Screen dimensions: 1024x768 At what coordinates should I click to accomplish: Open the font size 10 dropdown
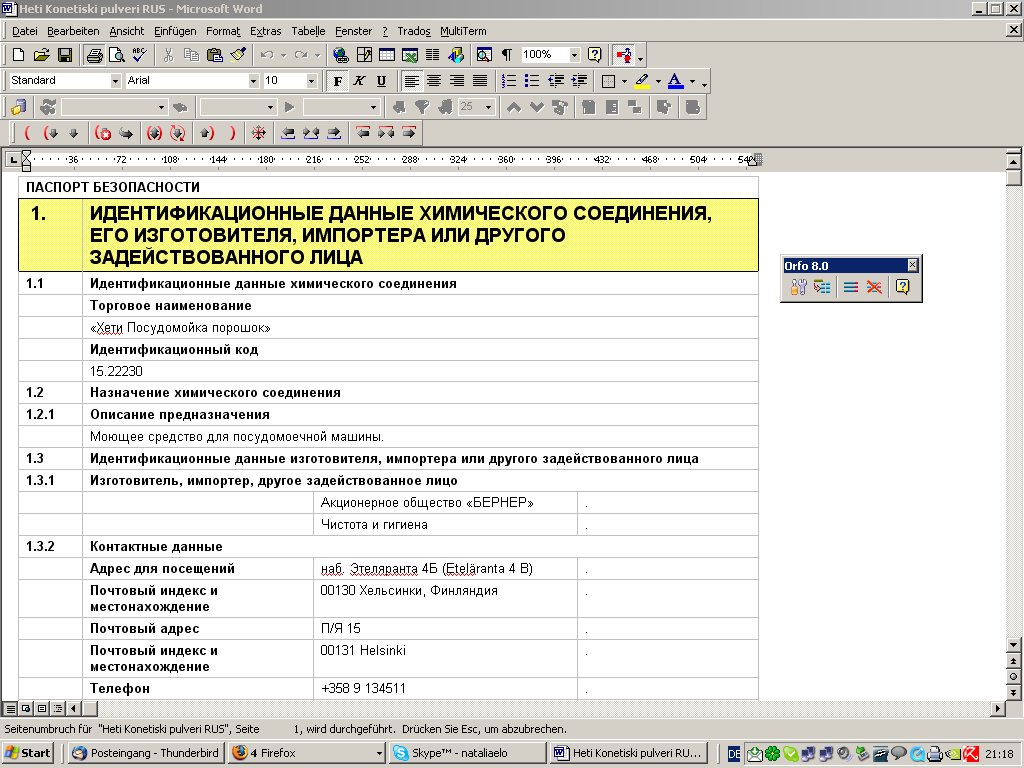point(312,81)
